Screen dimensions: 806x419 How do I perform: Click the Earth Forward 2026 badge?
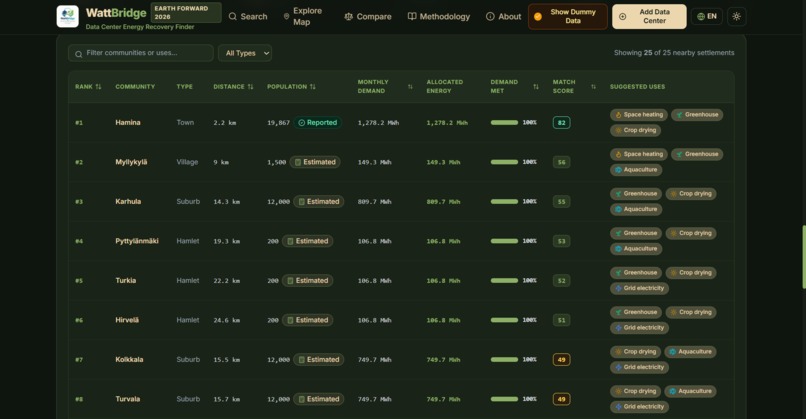[x=186, y=12]
